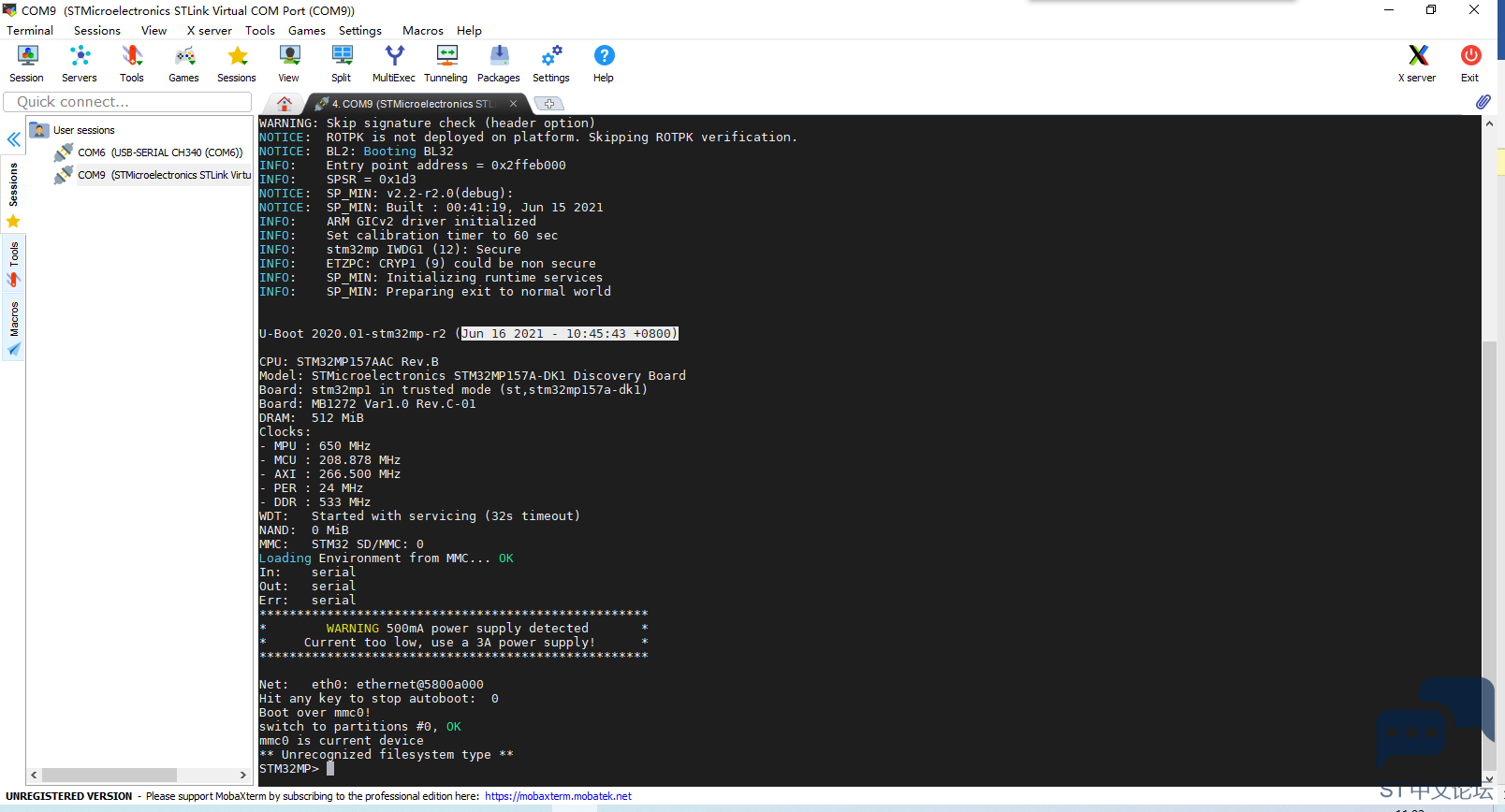Image resolution: width=1505 pixels, height=812 pixels.
Task: Start the X server toolbar icon
Action: [x=1418, y=64]
